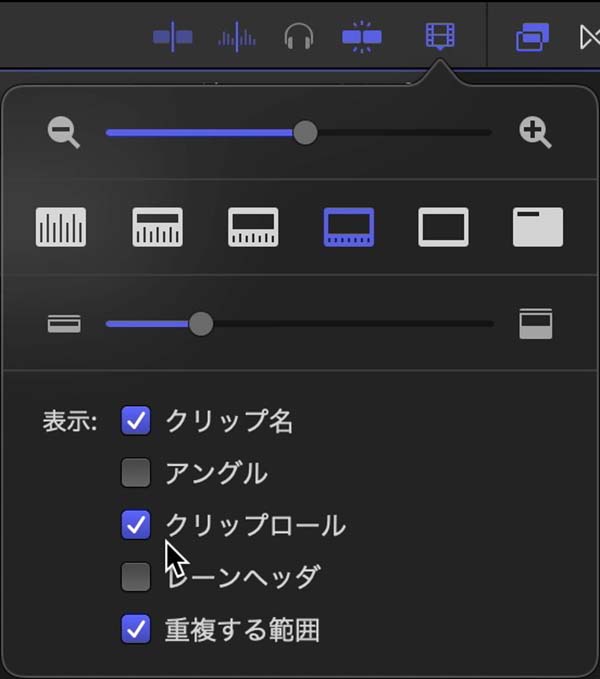Image resolution: width=600 pixels, height=679 pixels.
Task: Adjust the timeline zoom slider
Action: (299, 133)
